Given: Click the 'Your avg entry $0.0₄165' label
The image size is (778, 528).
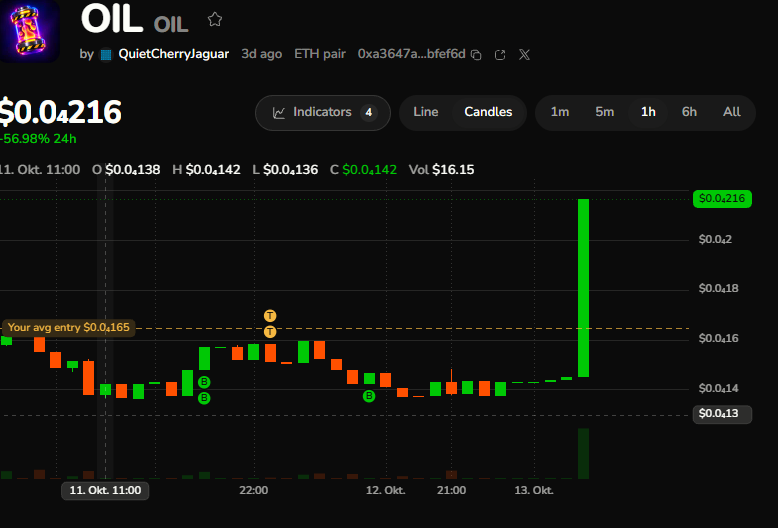Looking at the screenshot, I should tap(68, 328).
